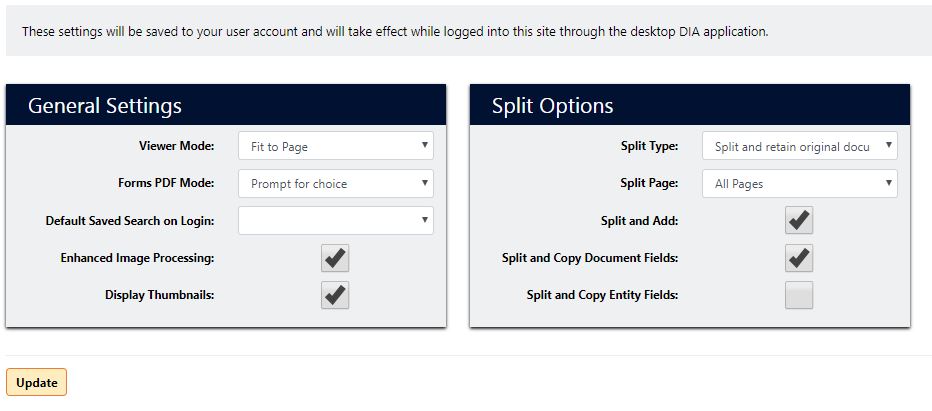Uncheck Display Thumbnails checkbox
The width and height of the screenshot is (932, 411).
tap(335, 295)
